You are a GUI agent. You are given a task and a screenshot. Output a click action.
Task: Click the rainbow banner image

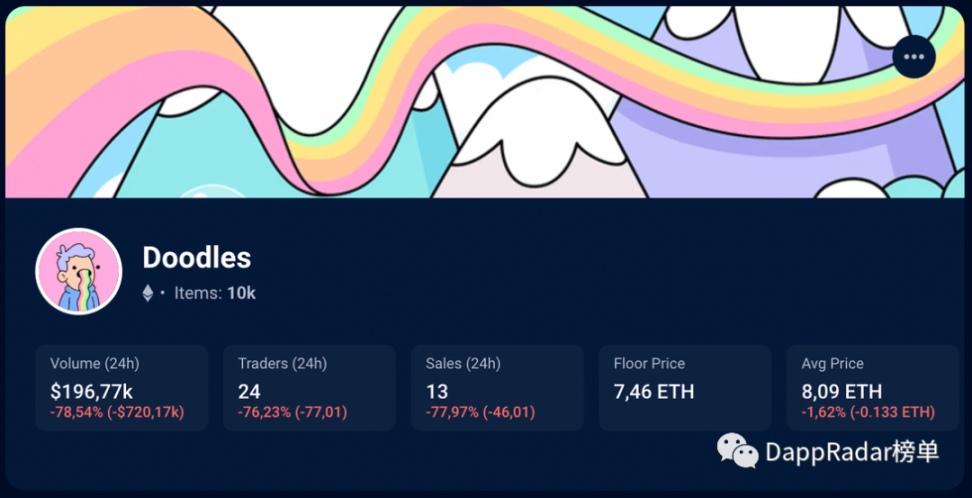pyautogui.click(x=486, y=102)
